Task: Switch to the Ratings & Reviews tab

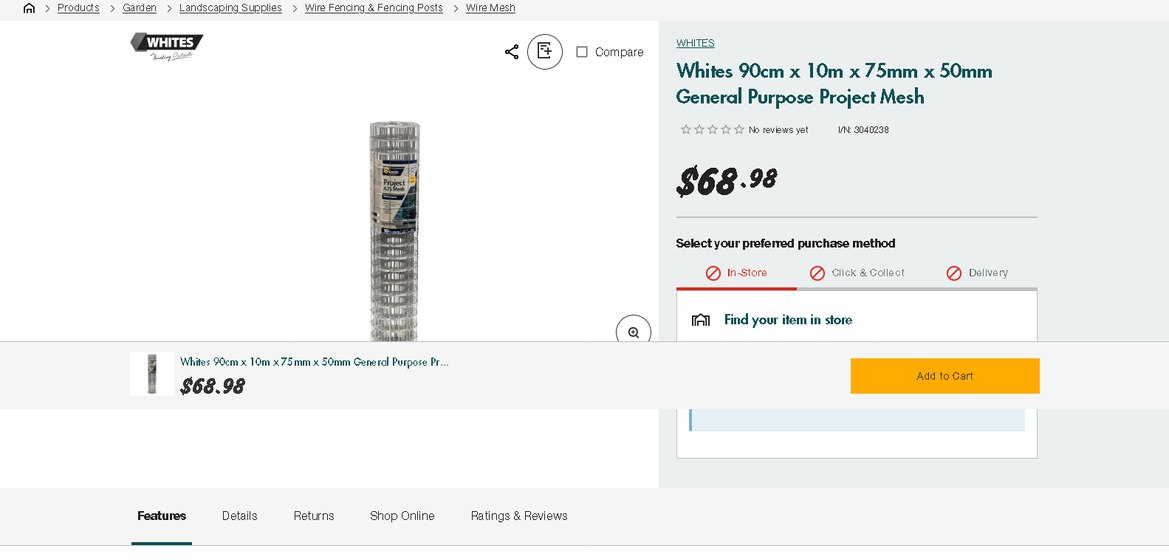Action: 519,516
